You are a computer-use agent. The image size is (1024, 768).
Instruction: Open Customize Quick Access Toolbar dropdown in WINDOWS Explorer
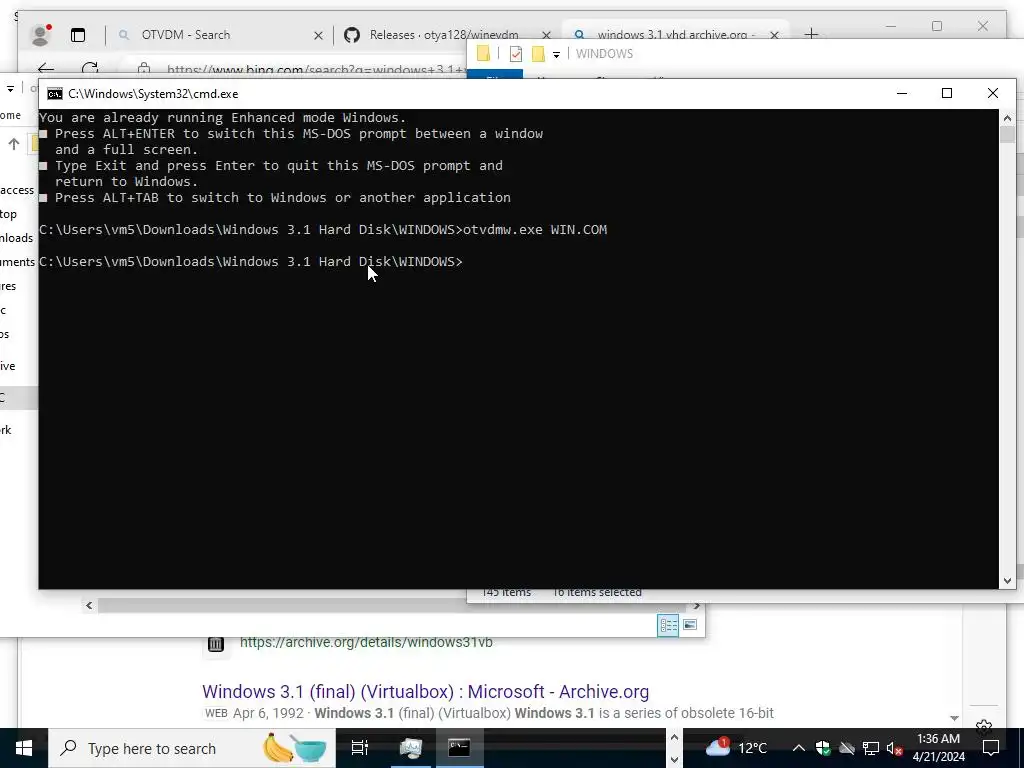click(556, 55)
